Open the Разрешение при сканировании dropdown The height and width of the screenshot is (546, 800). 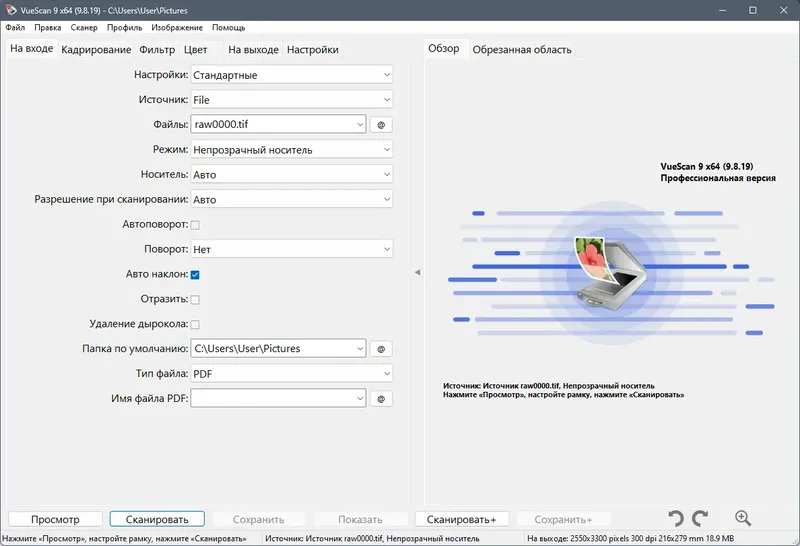(x=292, y=200)
